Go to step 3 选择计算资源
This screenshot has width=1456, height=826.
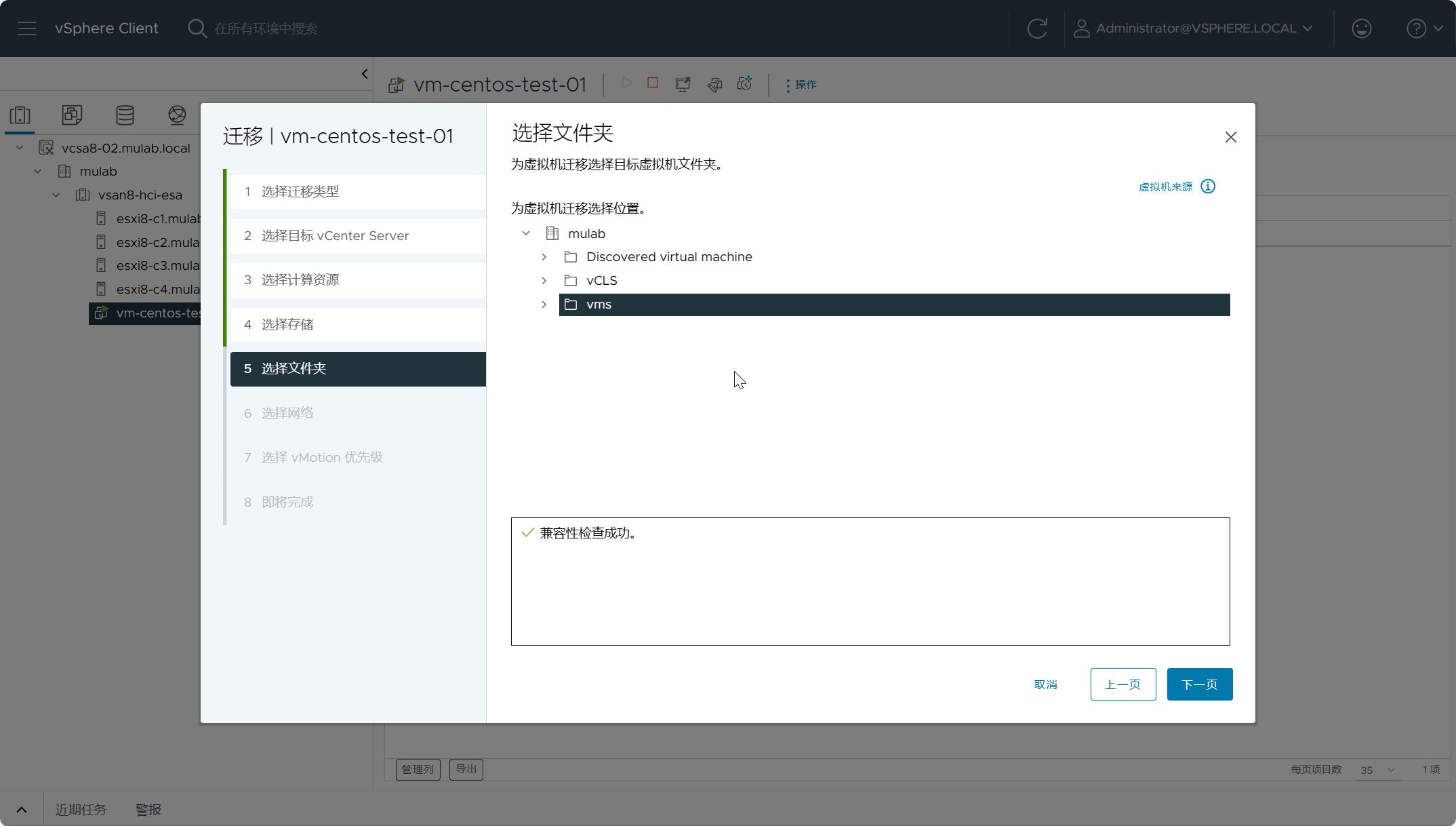tap(358, 280)
